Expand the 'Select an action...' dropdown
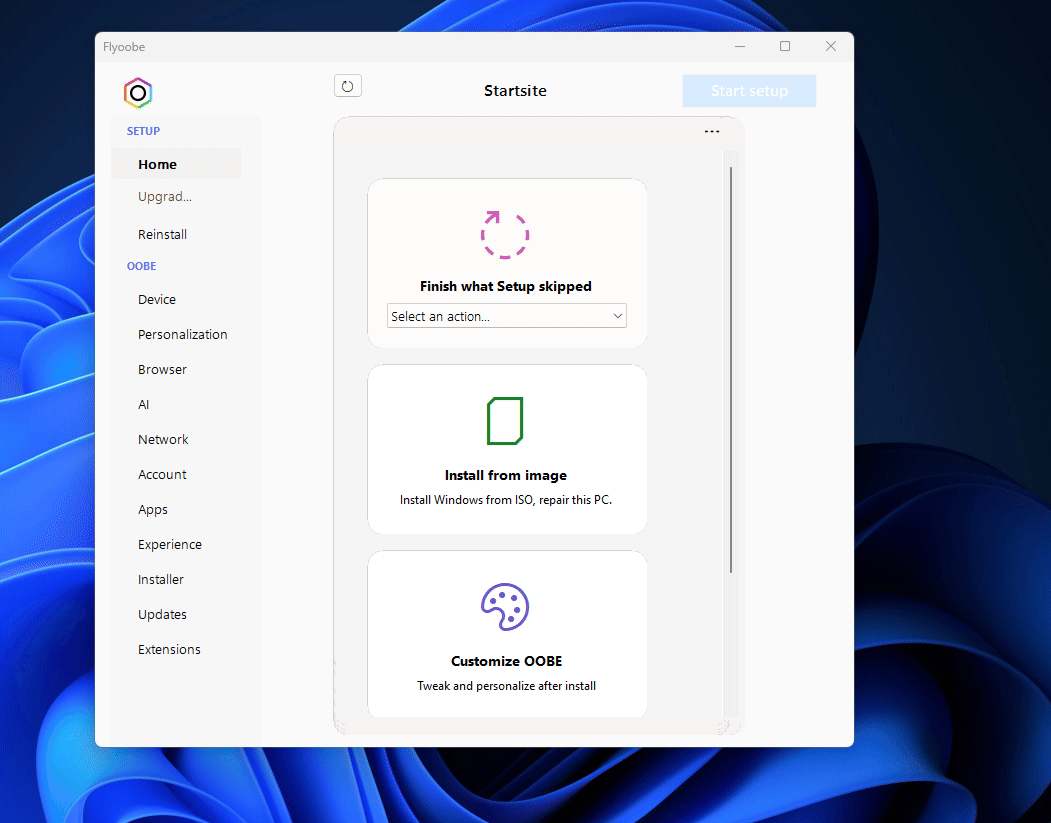Viewport: 1051px width, 823px height. tap(507, 316)
